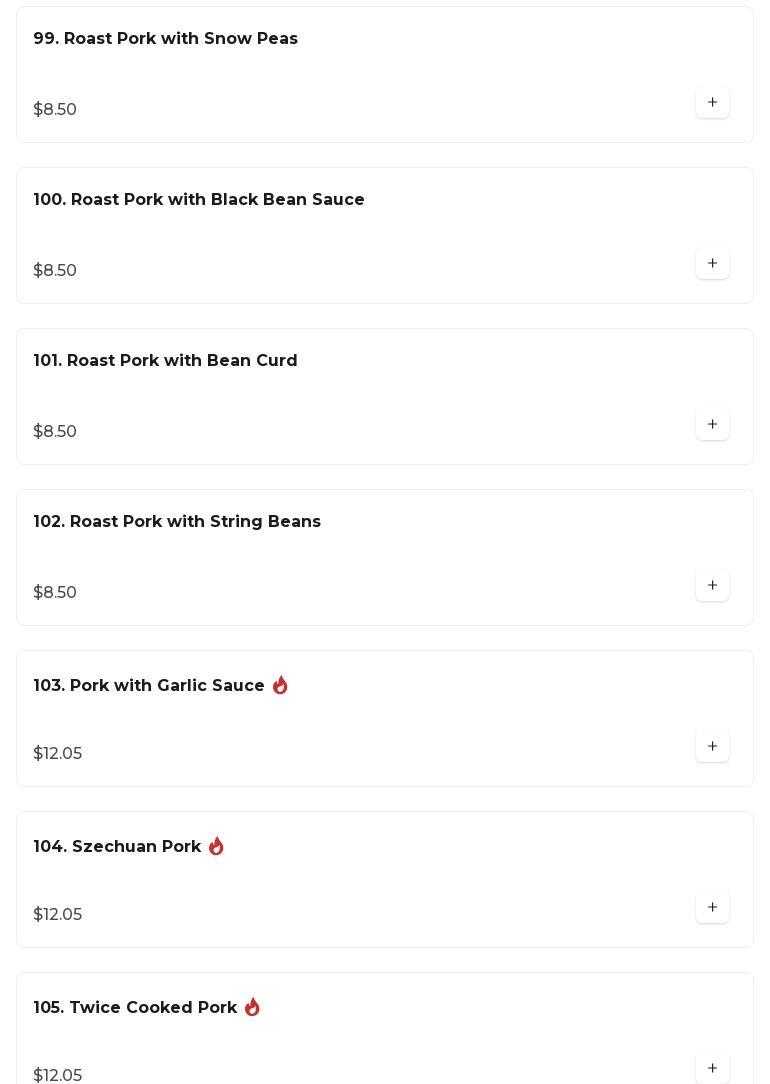Click spicy flame icon next to Szechuan Pork

[x=216, y=846]
